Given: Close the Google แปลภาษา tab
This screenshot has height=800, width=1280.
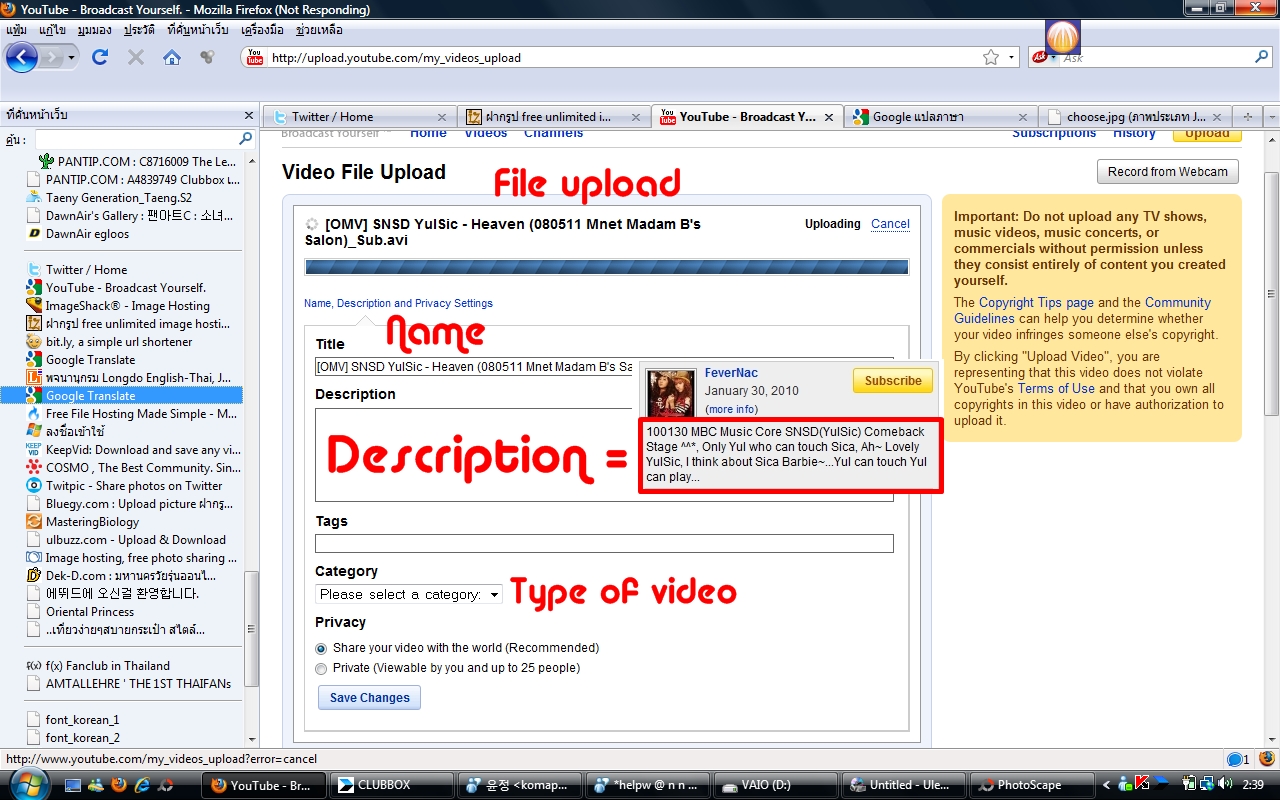Looking at the screenshot, I should [1022, 117].
